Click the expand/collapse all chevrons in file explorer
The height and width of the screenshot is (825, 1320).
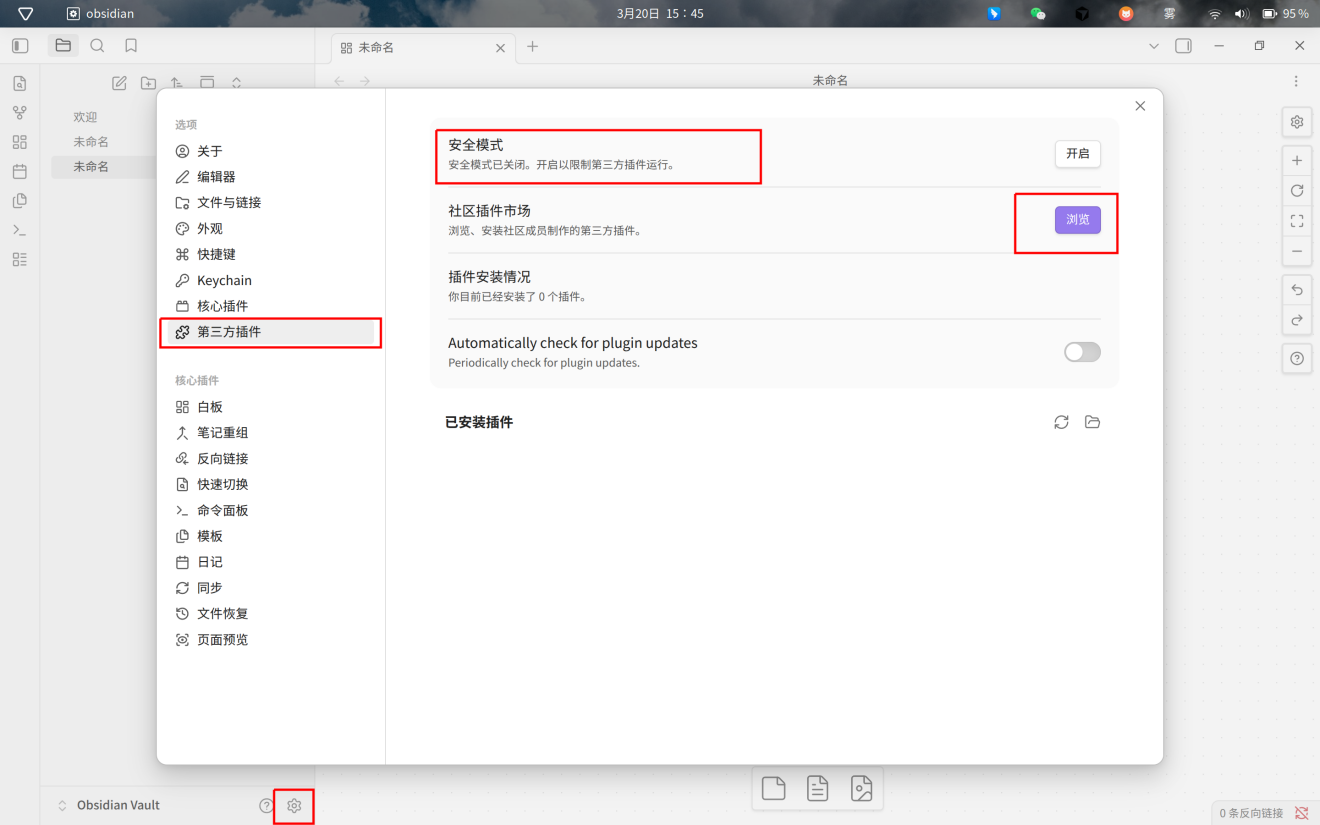coord(237,83)
